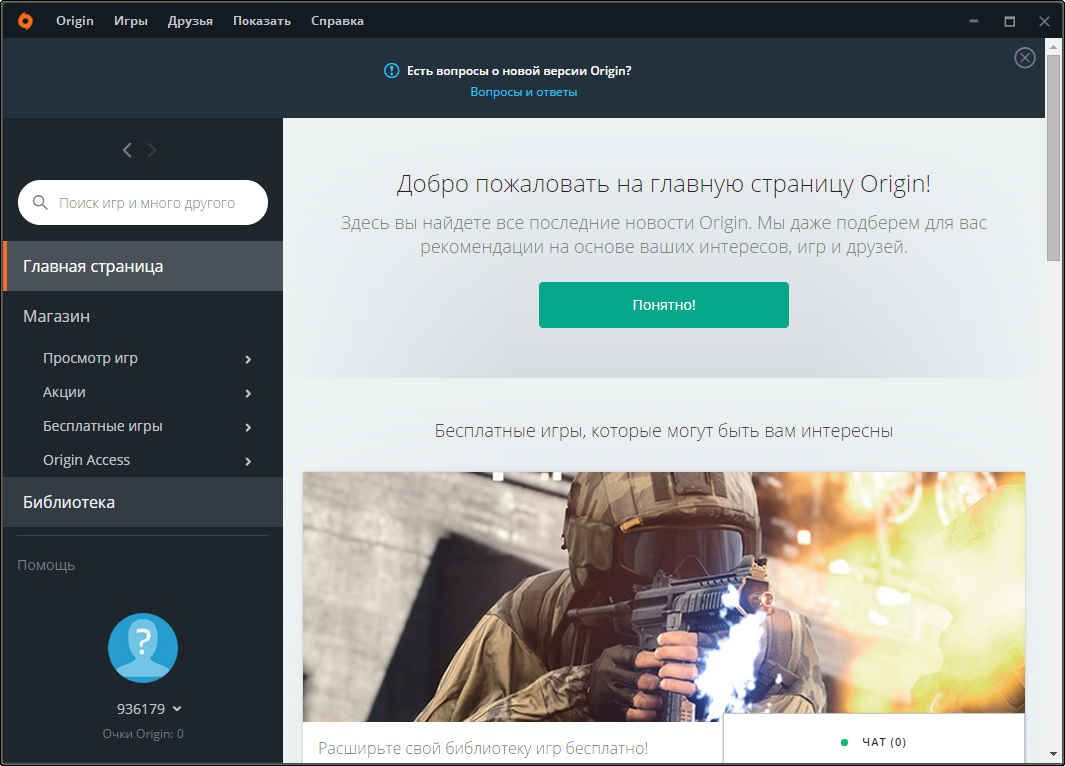The width and height of the screenshot is (1065, 766).
Task: Click the vertical scrollbar thumb
Action: (x=1053, y=158)
